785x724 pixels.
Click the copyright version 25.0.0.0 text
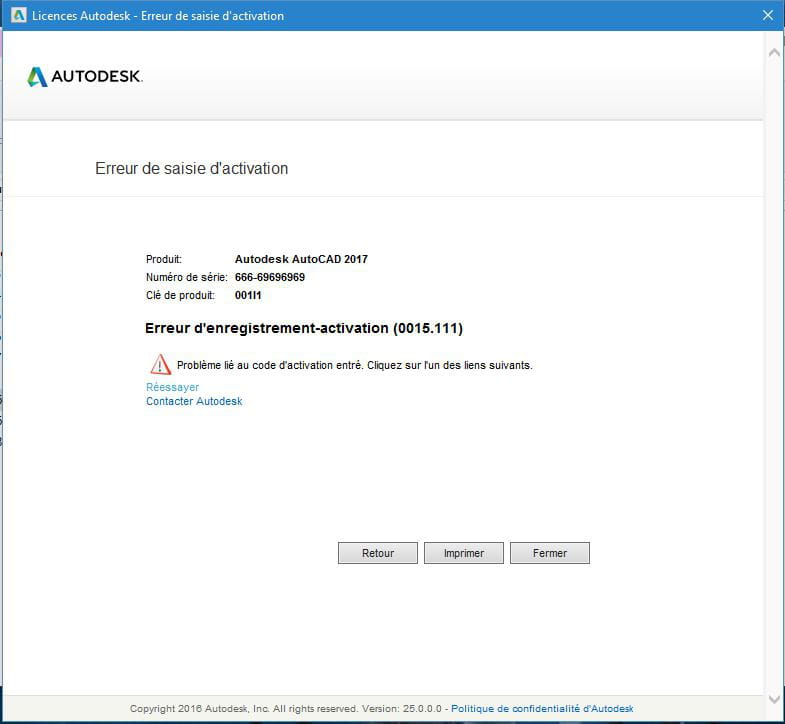286,708
